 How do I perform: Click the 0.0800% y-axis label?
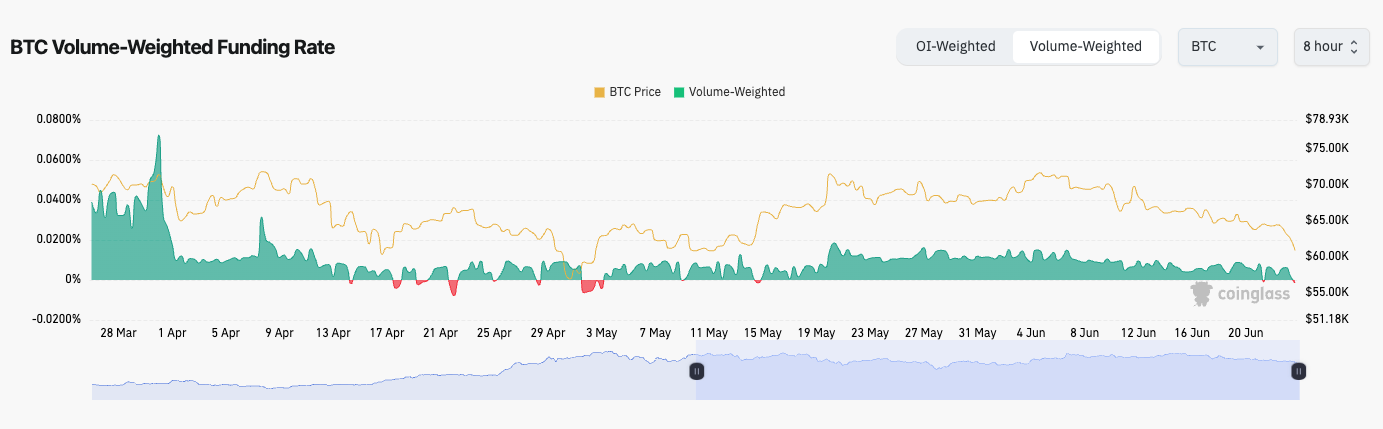58,119
